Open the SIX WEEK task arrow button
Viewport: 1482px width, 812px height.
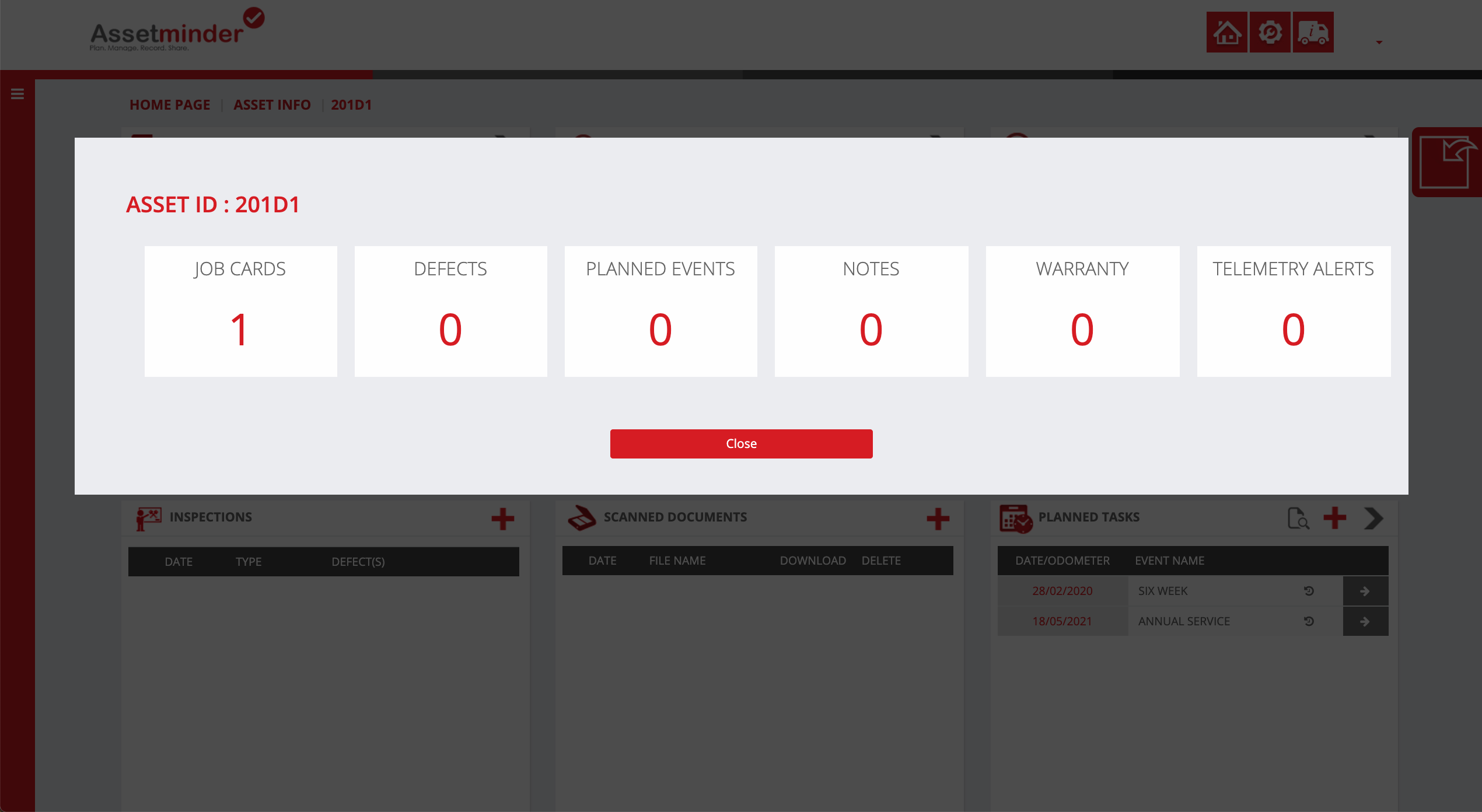pyautogui.click(x=1365, y=591)
